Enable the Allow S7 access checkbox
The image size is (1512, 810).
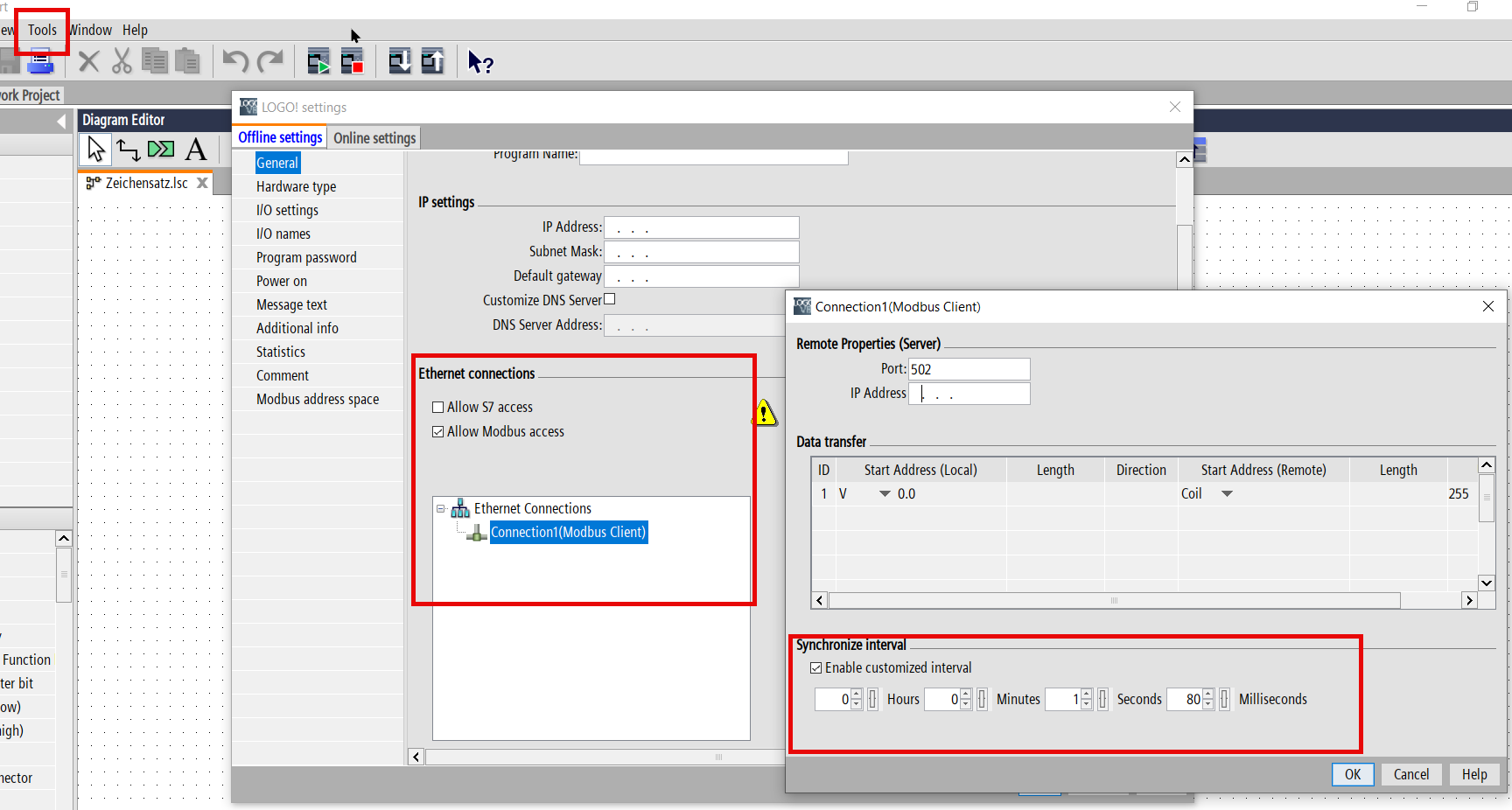[438, 408]
